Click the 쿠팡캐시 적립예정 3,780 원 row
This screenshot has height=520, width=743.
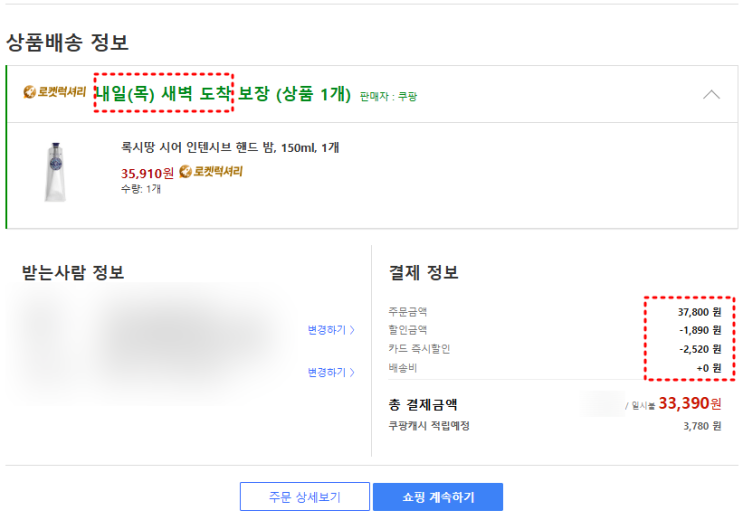tap(555, 426)
